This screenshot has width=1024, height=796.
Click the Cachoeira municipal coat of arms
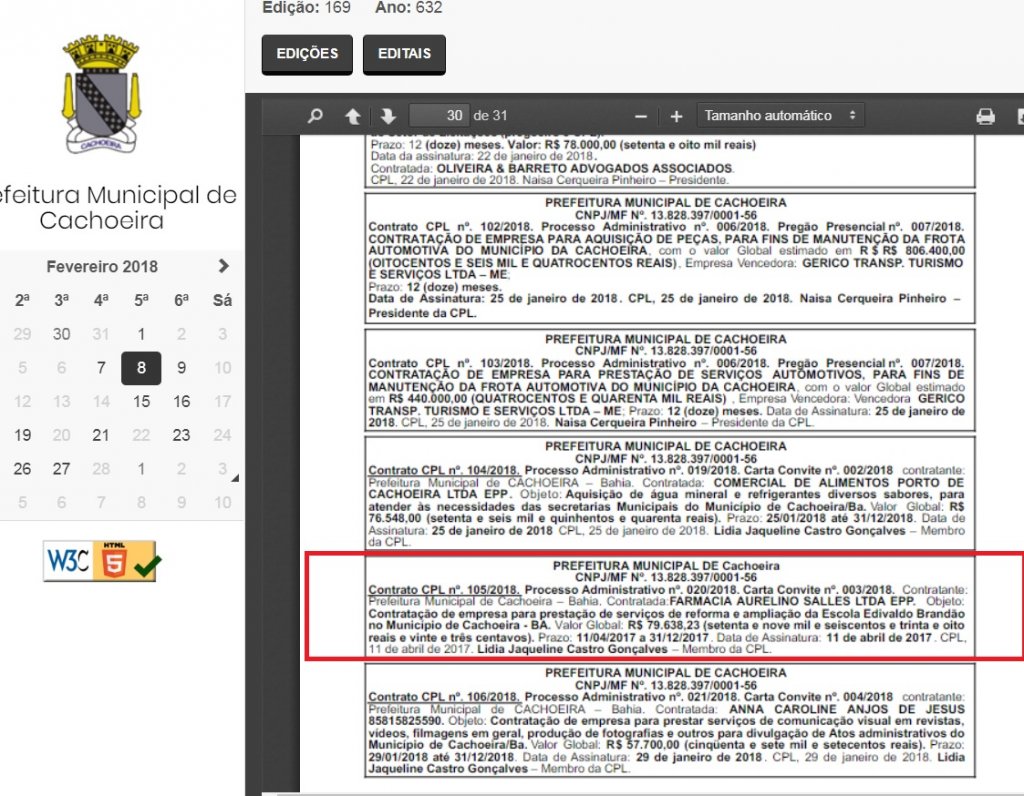(100, 93)
